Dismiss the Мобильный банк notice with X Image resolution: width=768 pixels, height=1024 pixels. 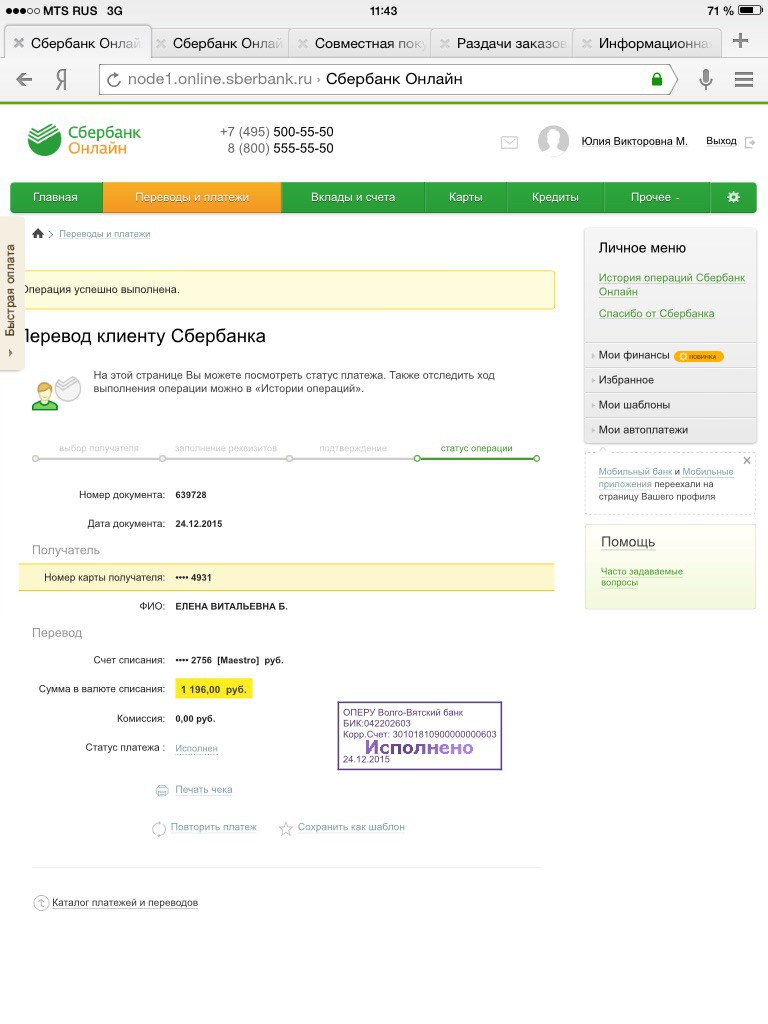(x=747, y=460)
